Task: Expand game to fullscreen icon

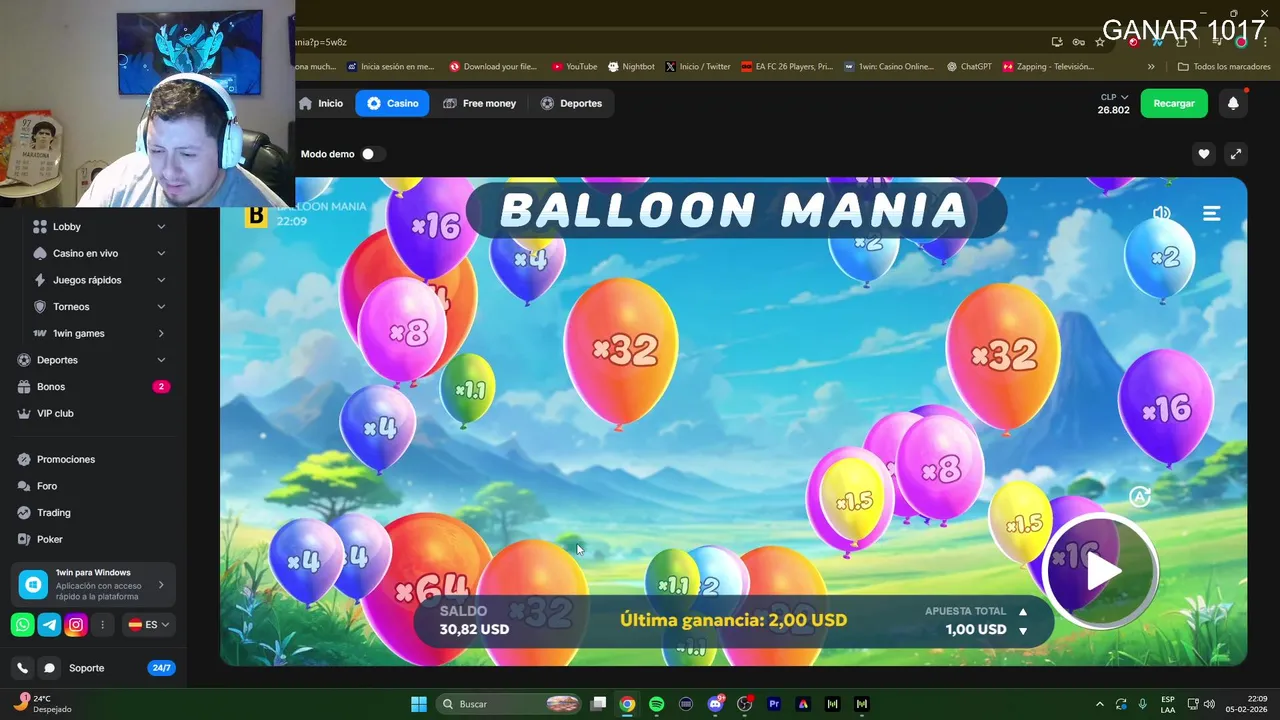Action: [x=1236, y=154]
